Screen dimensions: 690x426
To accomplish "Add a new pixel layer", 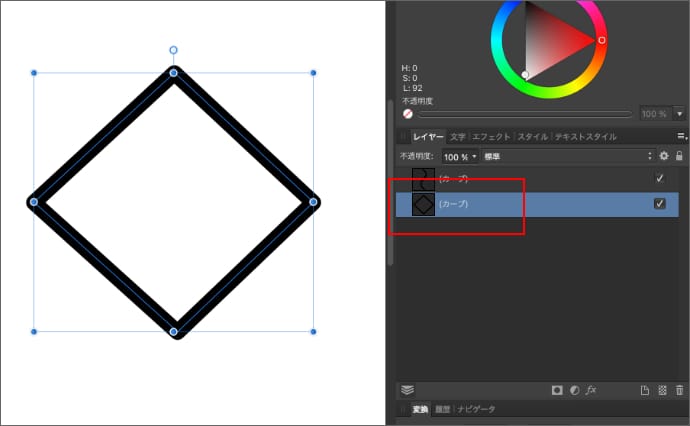I will coord(662,390).
